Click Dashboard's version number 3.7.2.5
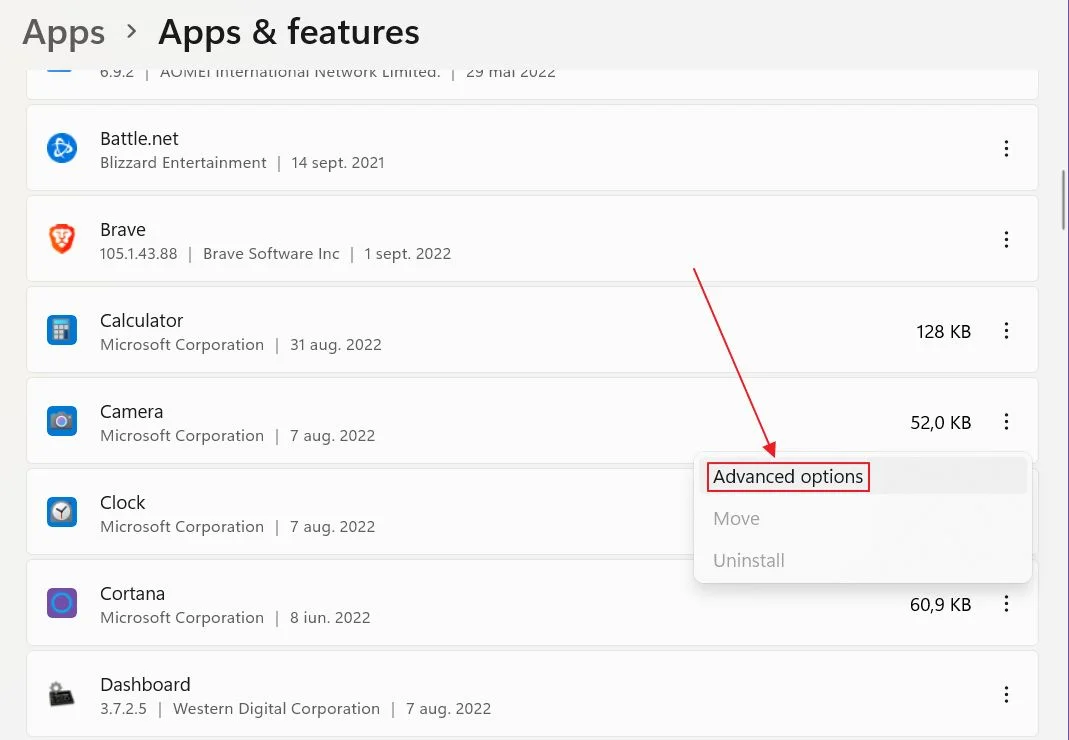Image resolution: width=1069 pixels, height=740 pixels. click(123, 709)
